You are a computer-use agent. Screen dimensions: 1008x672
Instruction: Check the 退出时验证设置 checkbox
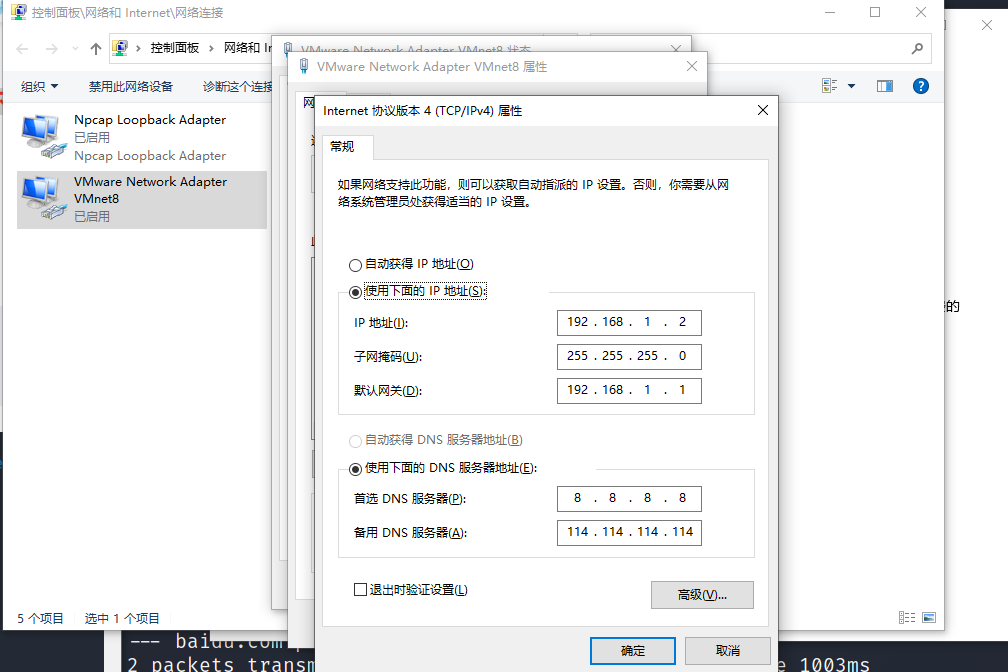361,590
